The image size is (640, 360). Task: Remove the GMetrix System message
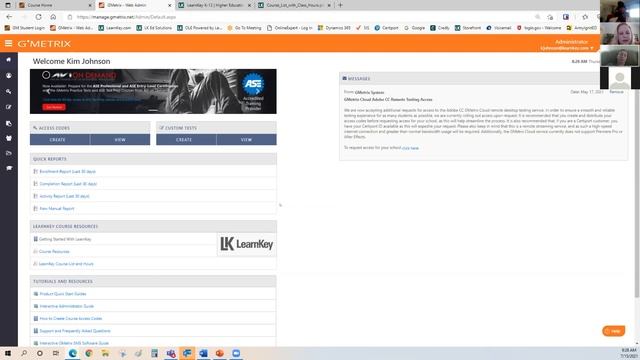tap(616, 92)
